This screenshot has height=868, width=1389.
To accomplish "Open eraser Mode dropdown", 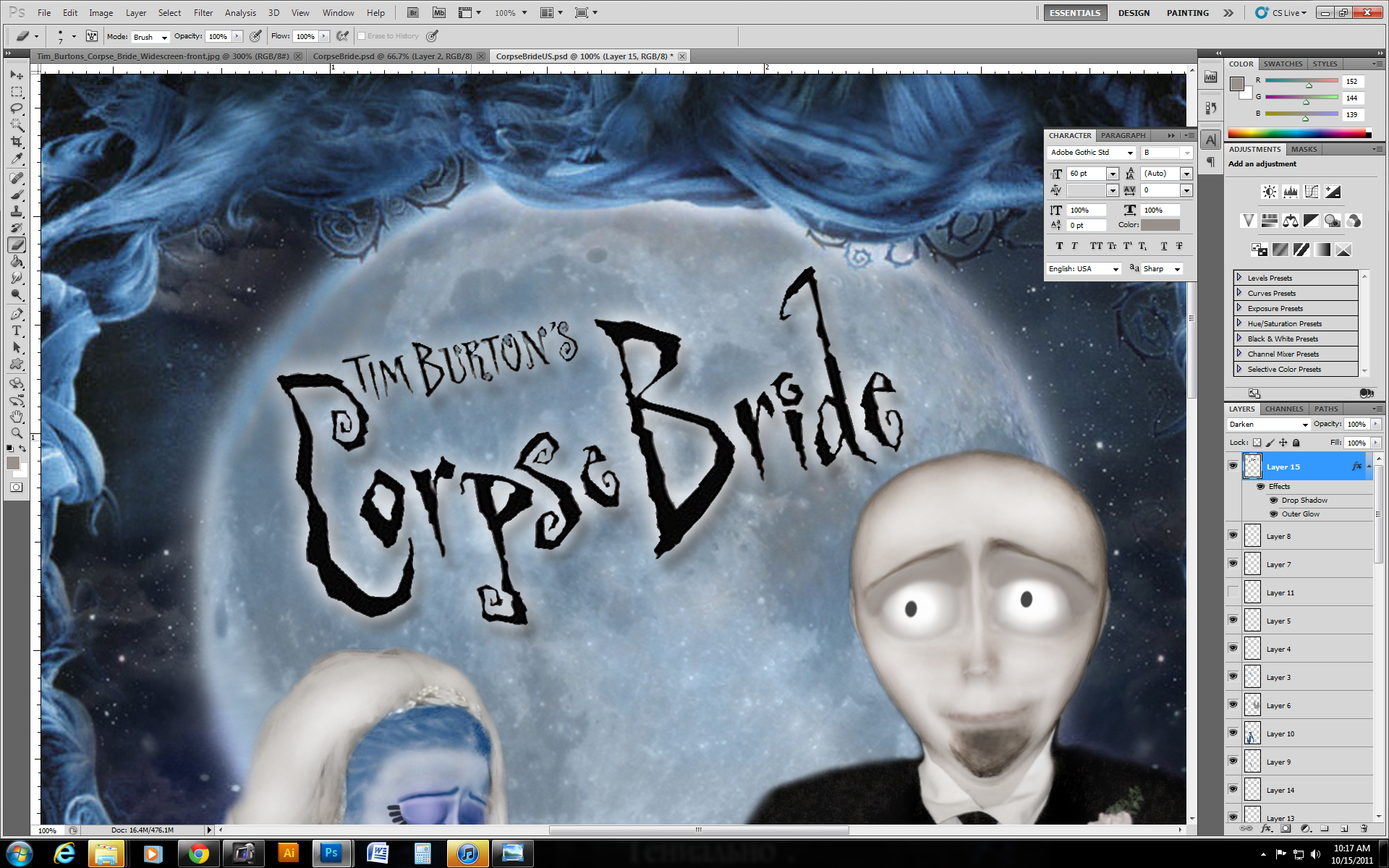I will point(150,37).
